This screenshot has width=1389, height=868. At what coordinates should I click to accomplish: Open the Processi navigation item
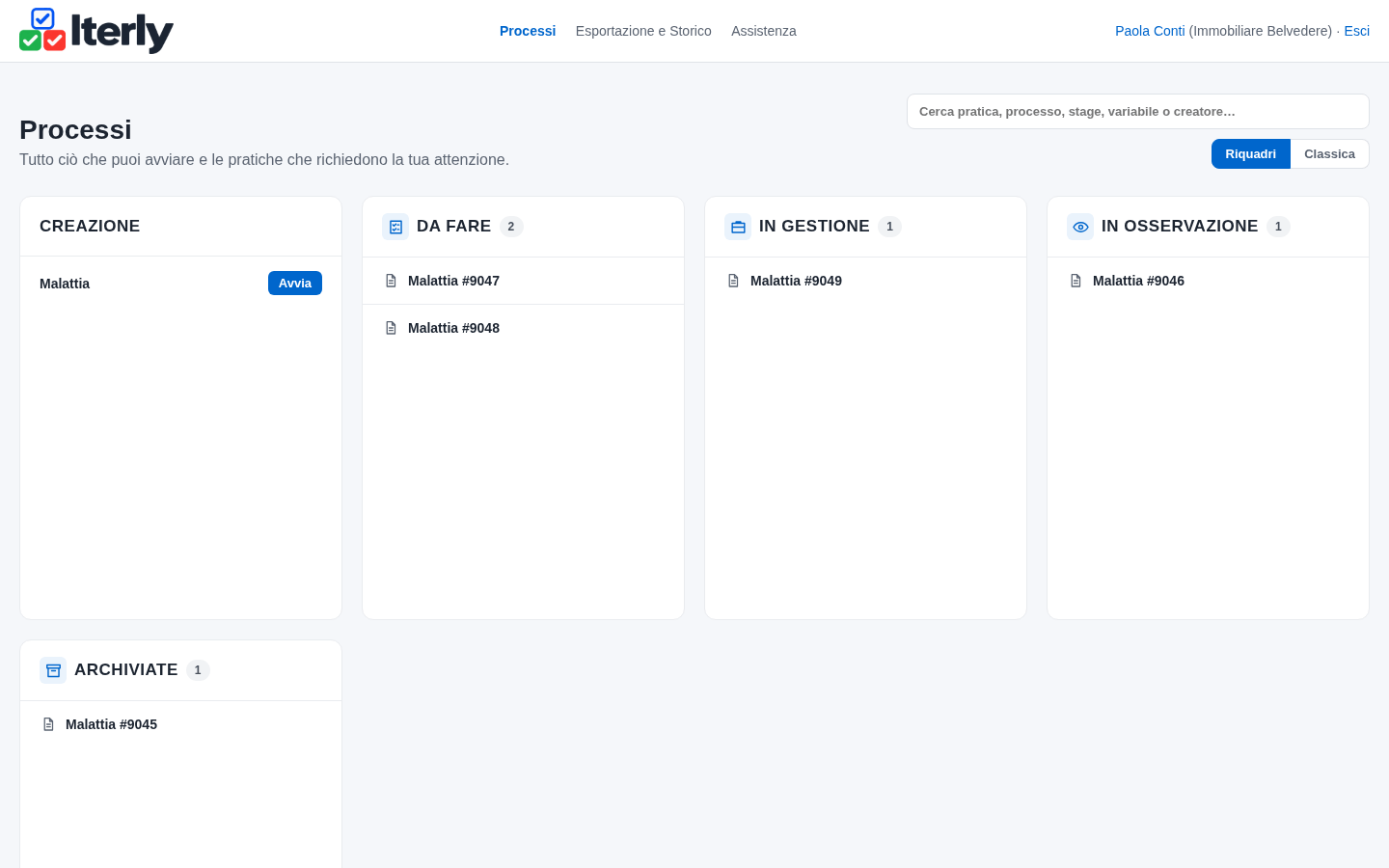pos(528,31)
